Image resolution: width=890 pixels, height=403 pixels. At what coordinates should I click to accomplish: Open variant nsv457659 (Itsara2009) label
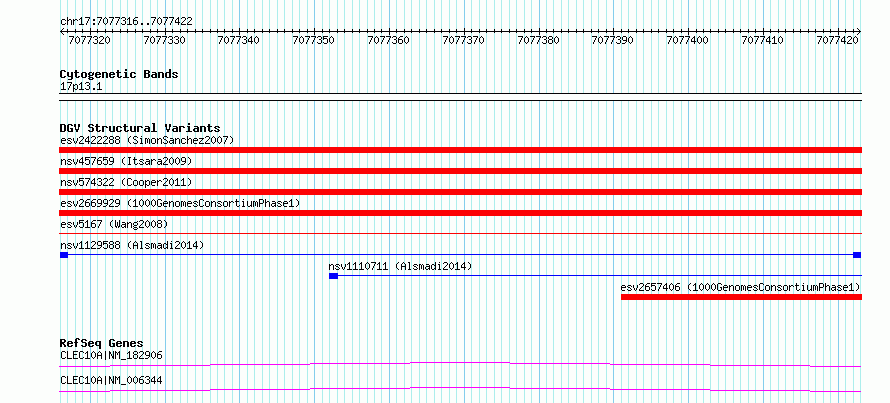[126, 161]
